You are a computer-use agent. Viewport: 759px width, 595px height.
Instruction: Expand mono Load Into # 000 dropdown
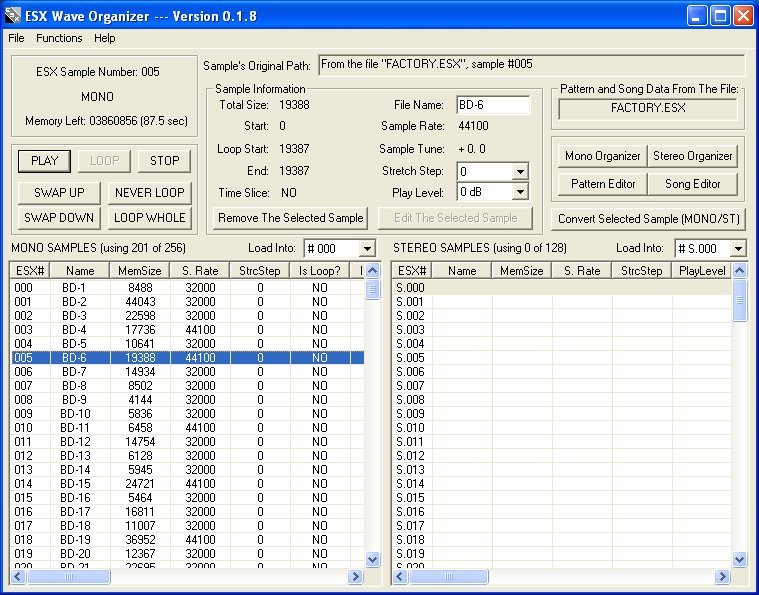point(367,249)
